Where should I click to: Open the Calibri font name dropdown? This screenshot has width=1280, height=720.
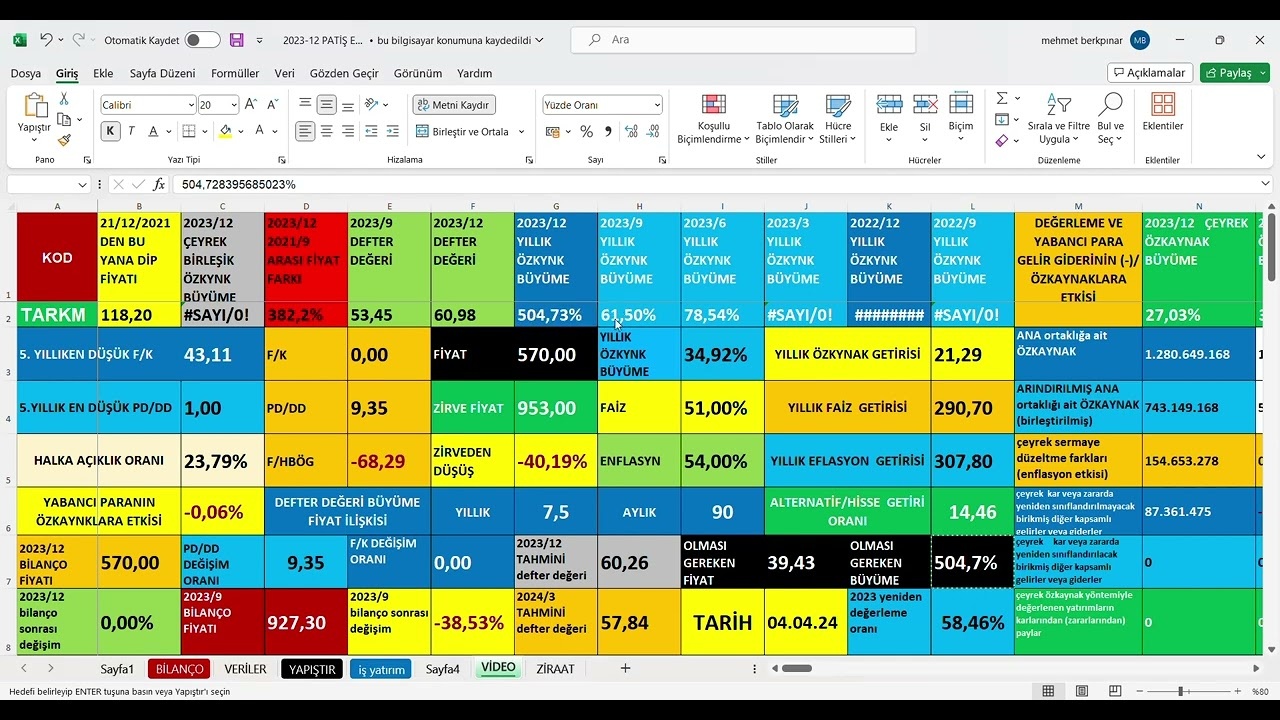tap(191, 105)
